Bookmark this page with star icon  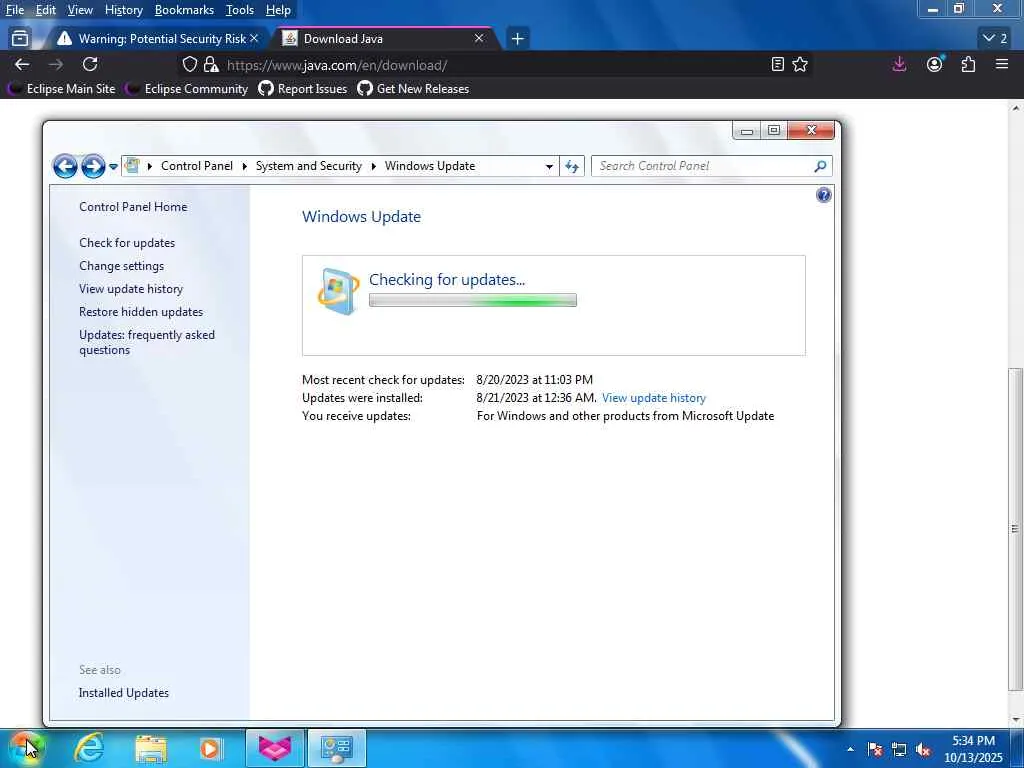click(x=800, y=65)
